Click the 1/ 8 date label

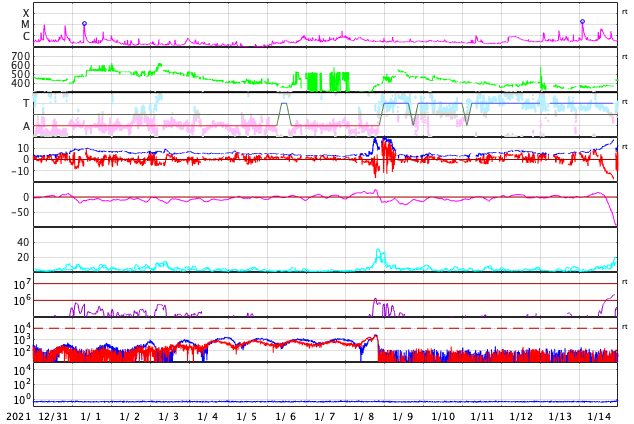(x=364, y=417)
